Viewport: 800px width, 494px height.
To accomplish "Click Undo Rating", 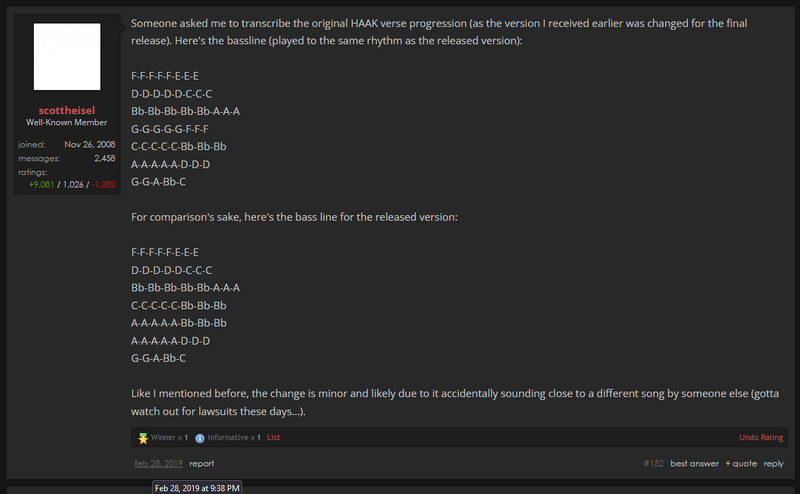I will [x=761, y=437].
